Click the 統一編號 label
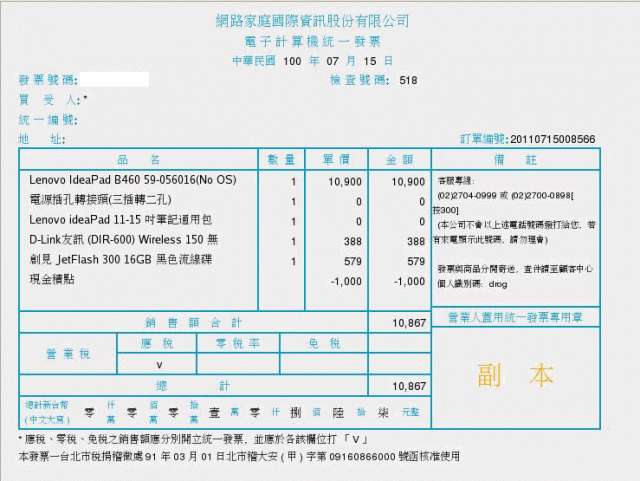 point(48,120)
